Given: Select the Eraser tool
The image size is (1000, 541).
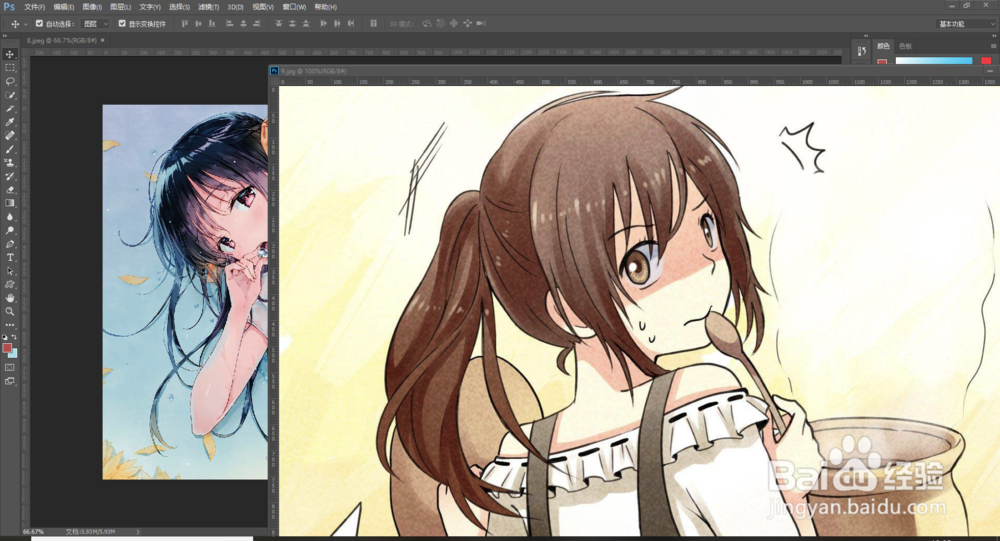Looking at the screenshot, I should (x=10, y=189).
